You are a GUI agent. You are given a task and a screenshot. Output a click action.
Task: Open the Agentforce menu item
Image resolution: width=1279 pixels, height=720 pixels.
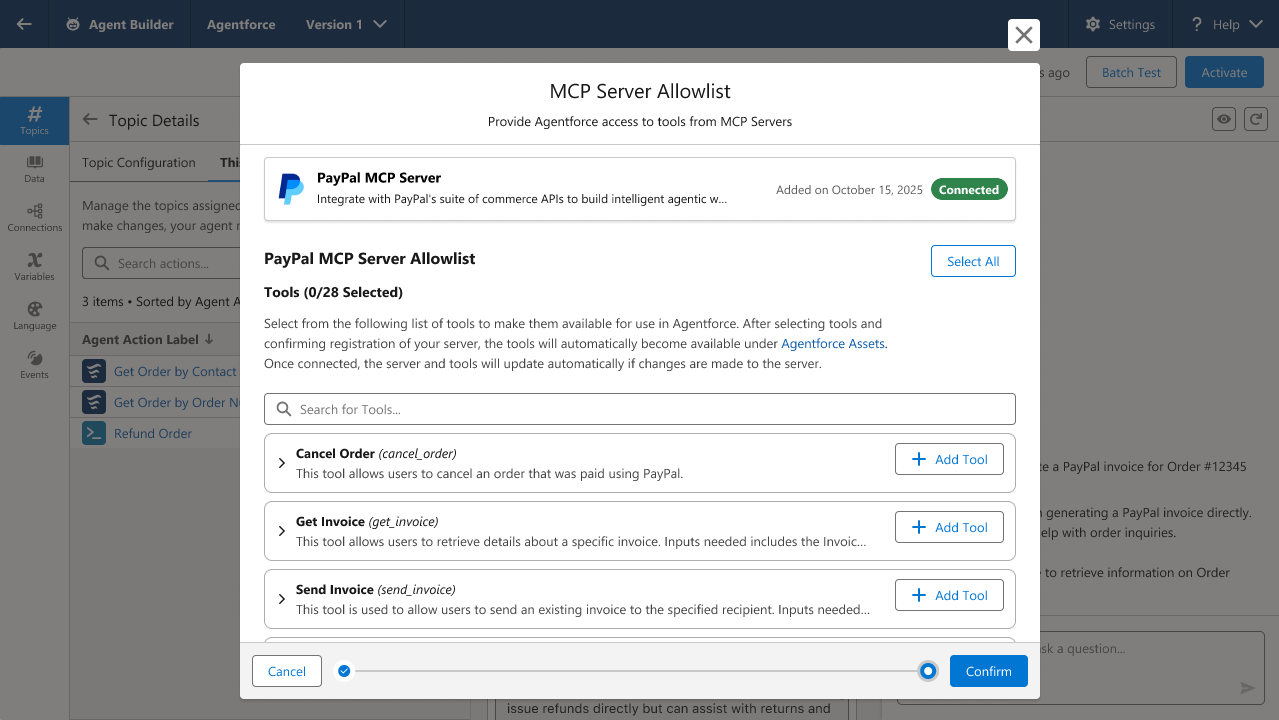240,24
